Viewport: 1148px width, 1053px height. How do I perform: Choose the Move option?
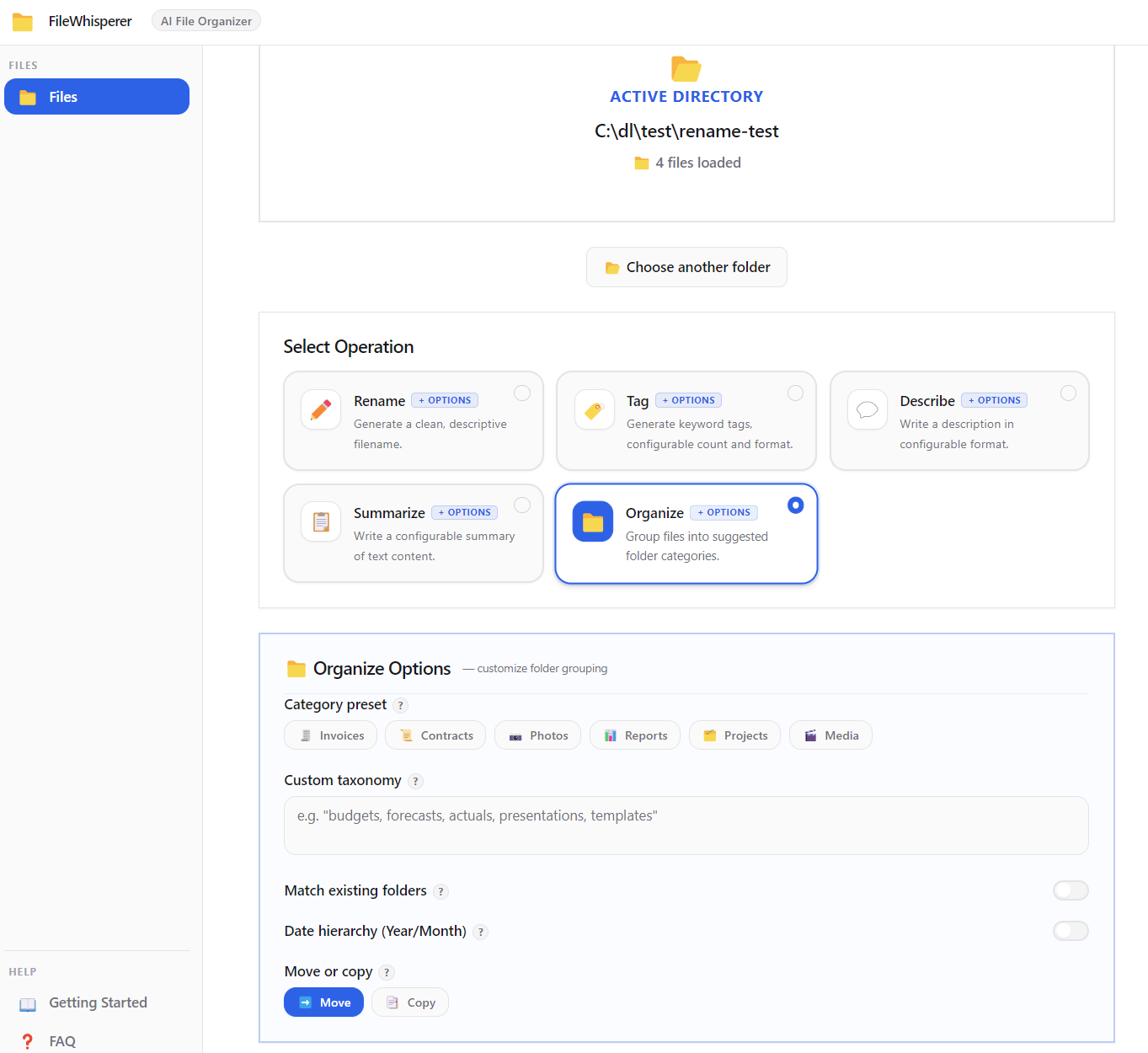tap(323, 1002)
